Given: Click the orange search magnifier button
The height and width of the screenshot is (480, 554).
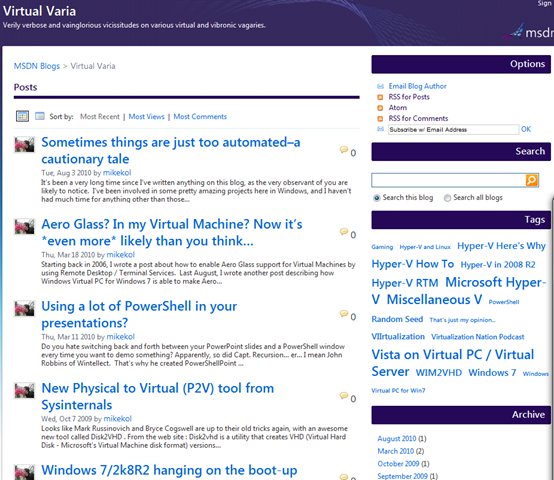Looking at the screenshot, I should tap(531, 180).
